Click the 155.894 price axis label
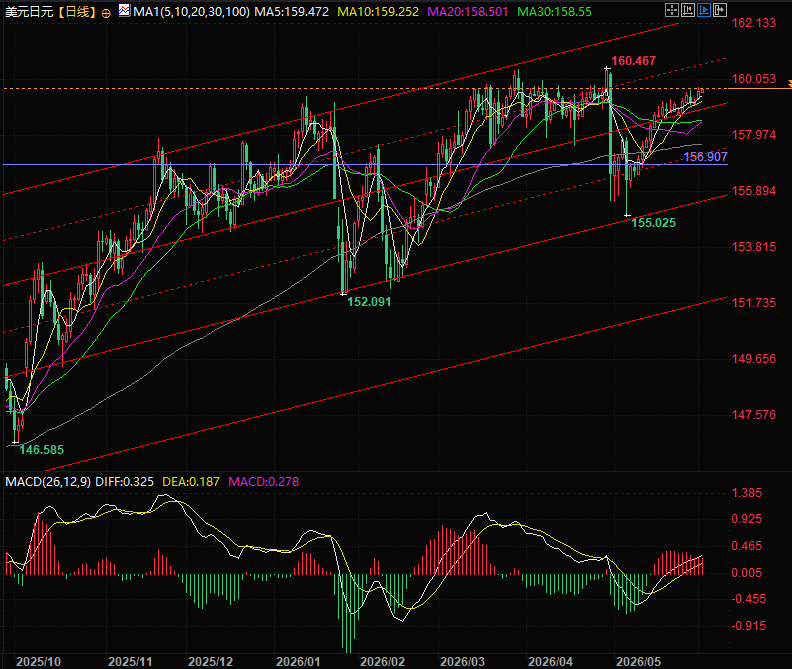792x669 pixels. [754, 190]
